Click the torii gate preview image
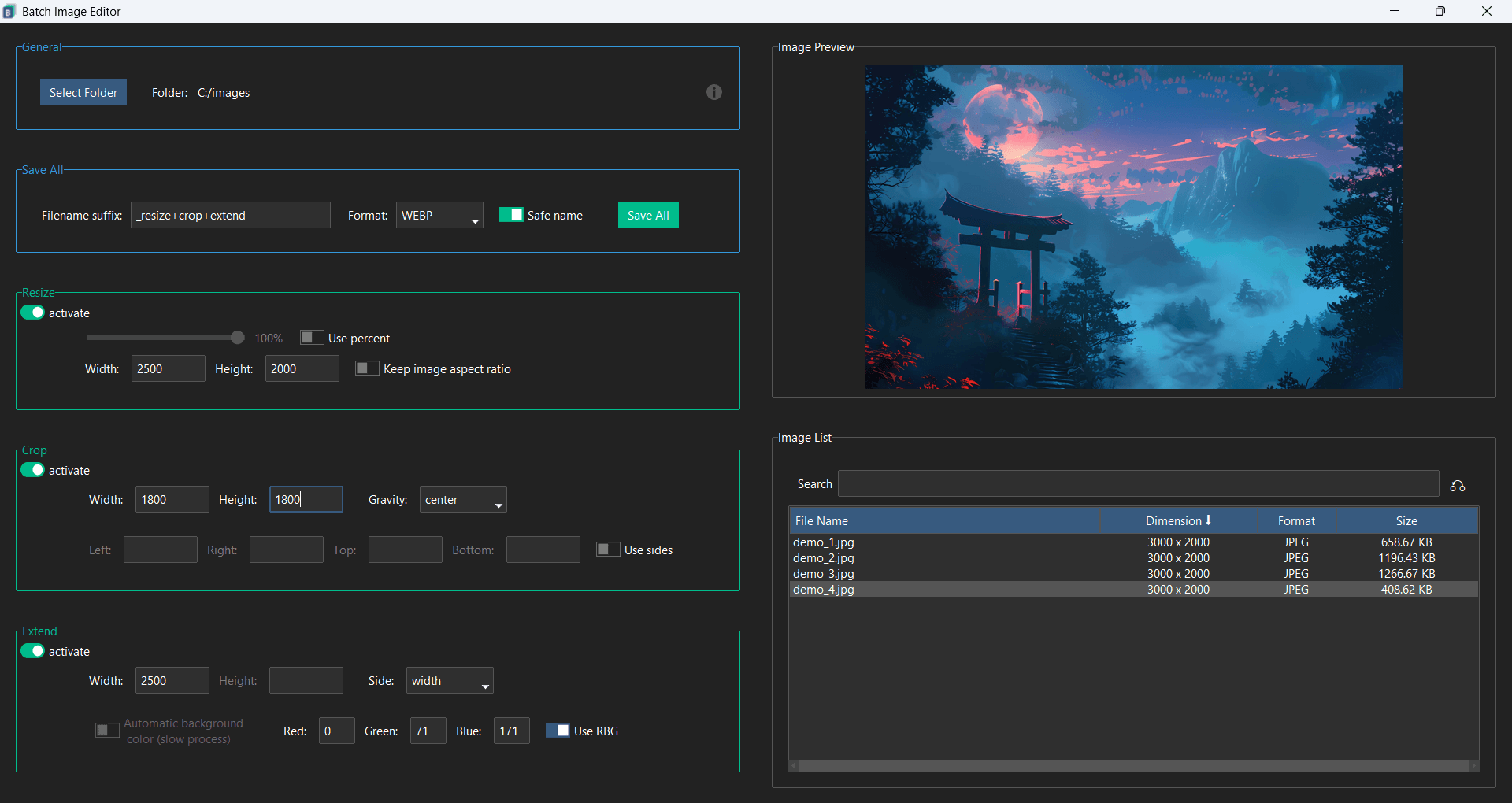Screen dimensions: 1512x803 tap(1133, 227)
